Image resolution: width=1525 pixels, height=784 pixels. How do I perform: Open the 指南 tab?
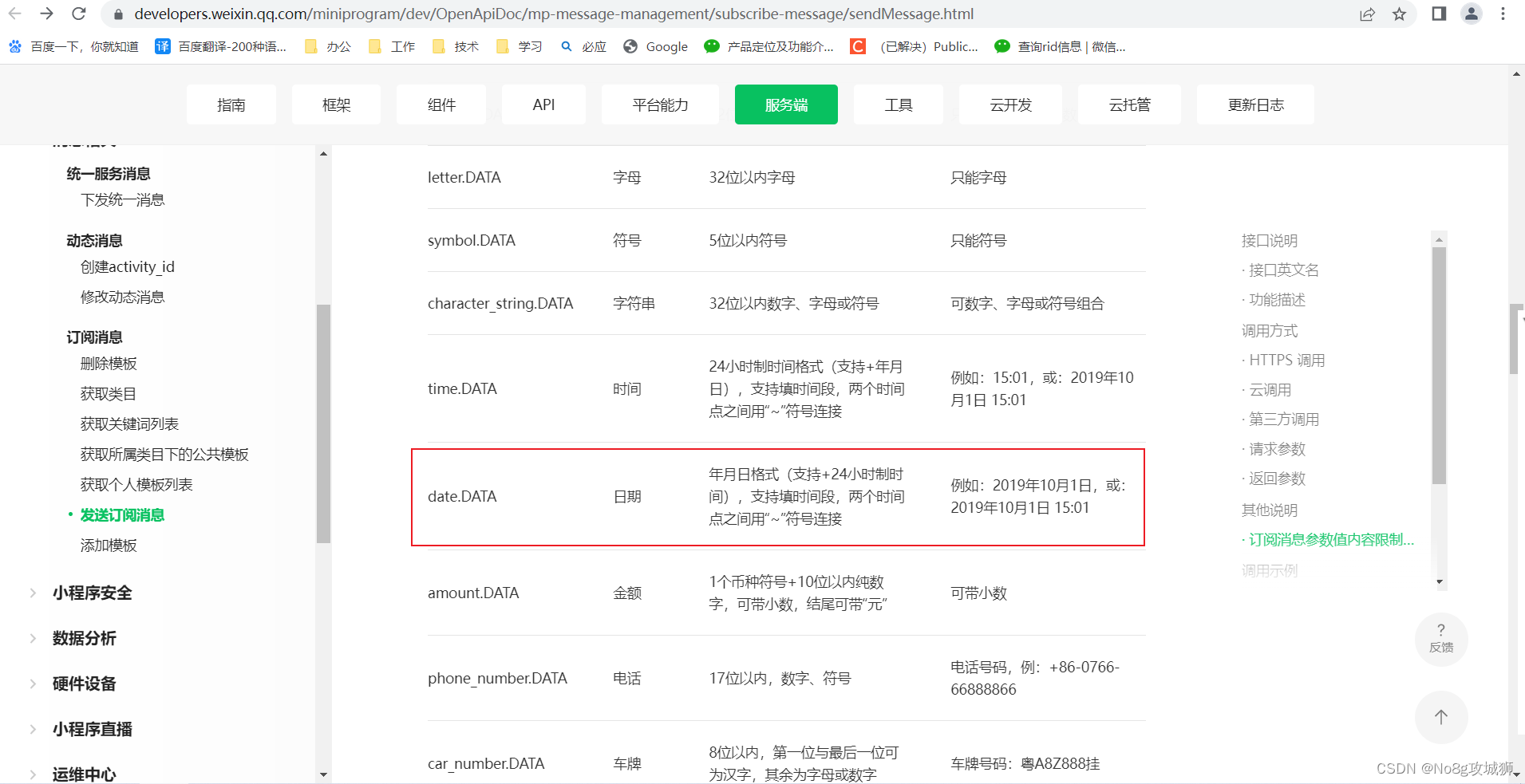coord(231,104)
